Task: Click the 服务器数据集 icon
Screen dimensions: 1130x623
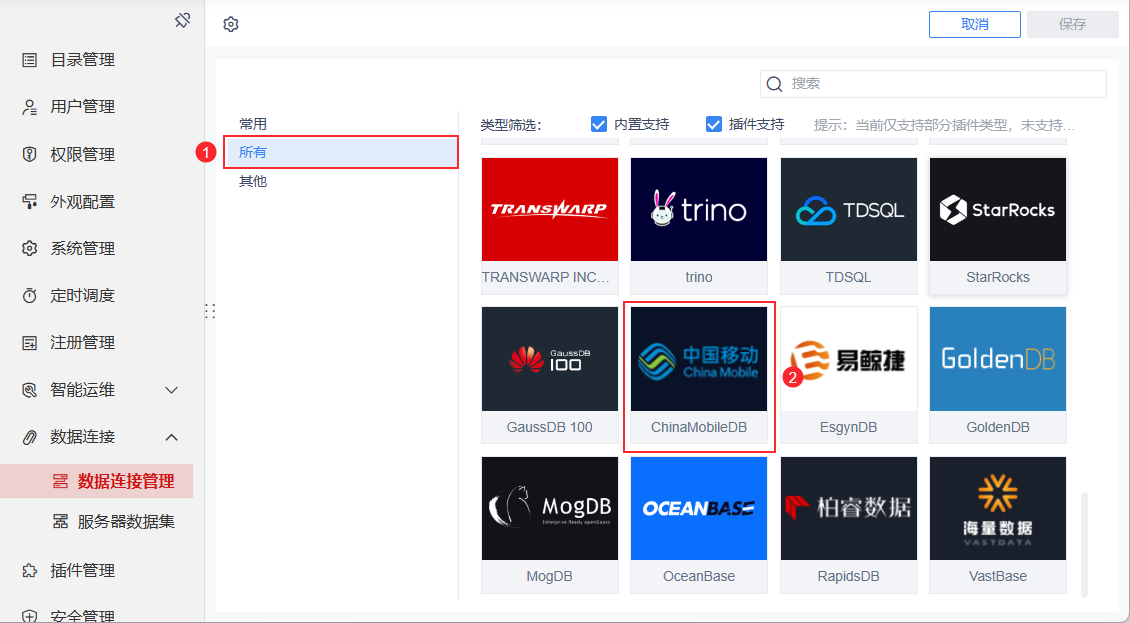Action: tap(61, 521)
